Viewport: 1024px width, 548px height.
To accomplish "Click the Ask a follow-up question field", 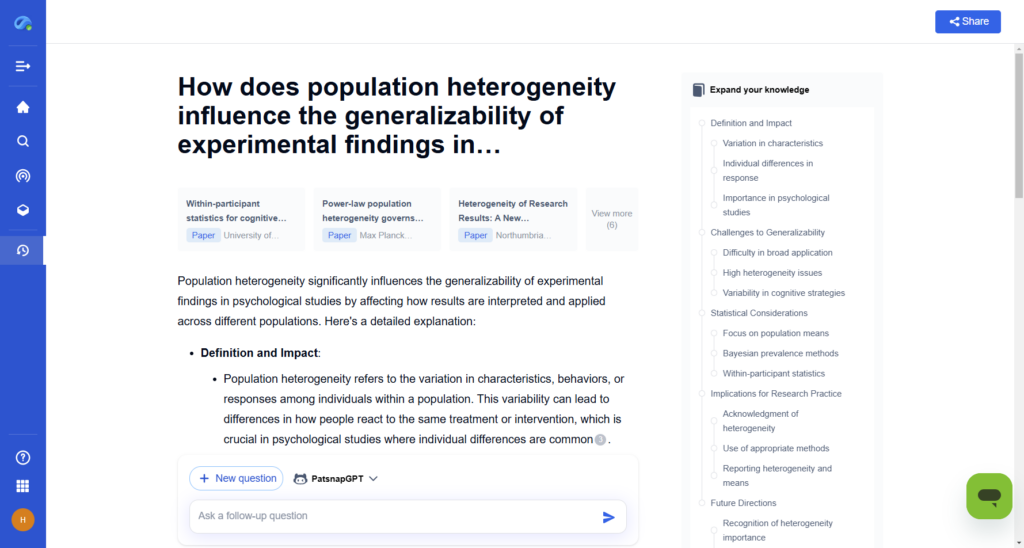I will pos(395,516).
